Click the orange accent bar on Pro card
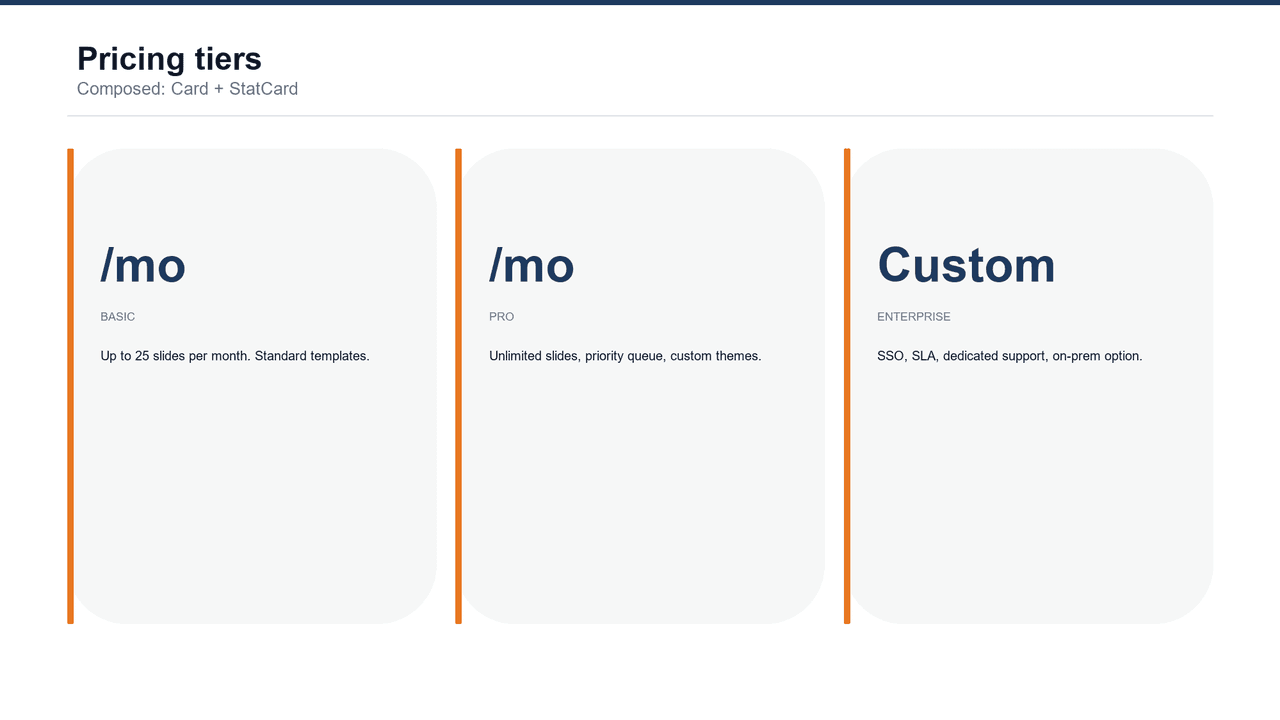This screenshot has width=1280, height=720. (x=458, y=385)
